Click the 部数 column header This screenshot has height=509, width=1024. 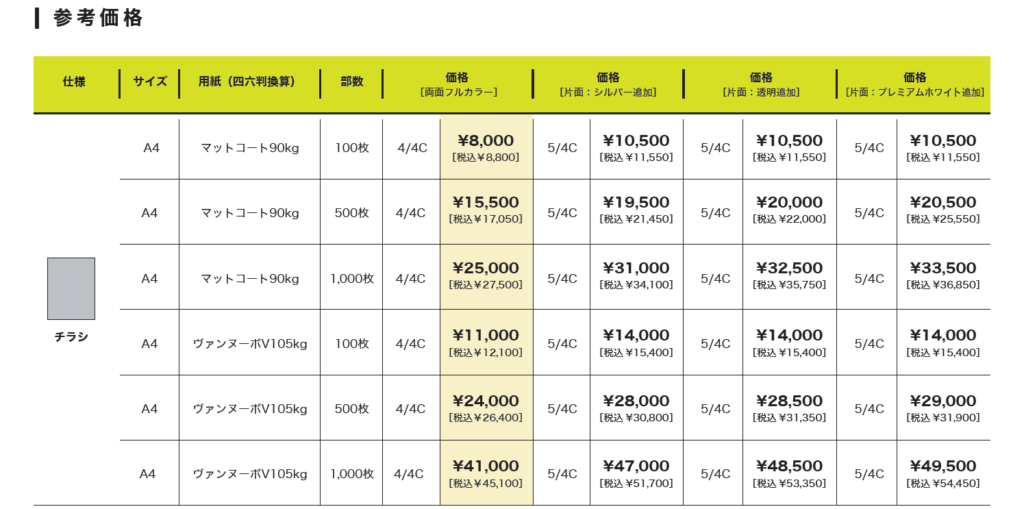[352, 83]
